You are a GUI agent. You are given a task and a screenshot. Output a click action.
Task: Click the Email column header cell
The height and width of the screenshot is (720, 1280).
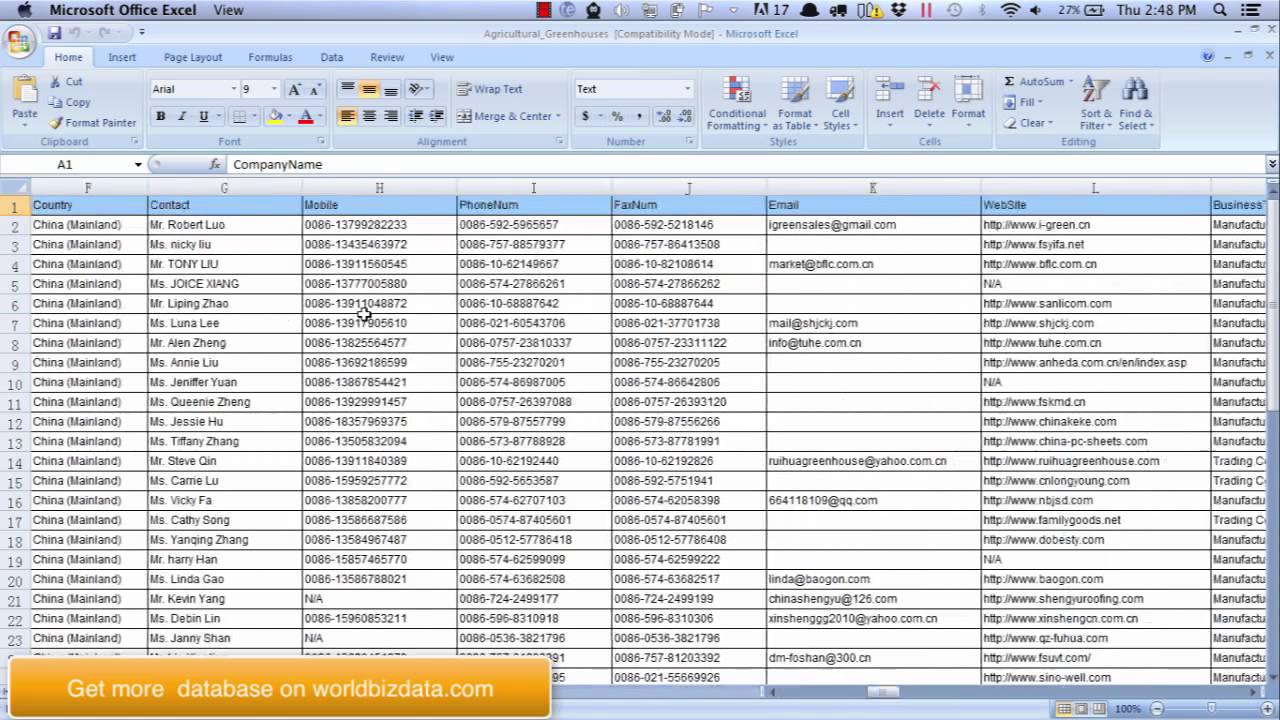pos(873,205)
